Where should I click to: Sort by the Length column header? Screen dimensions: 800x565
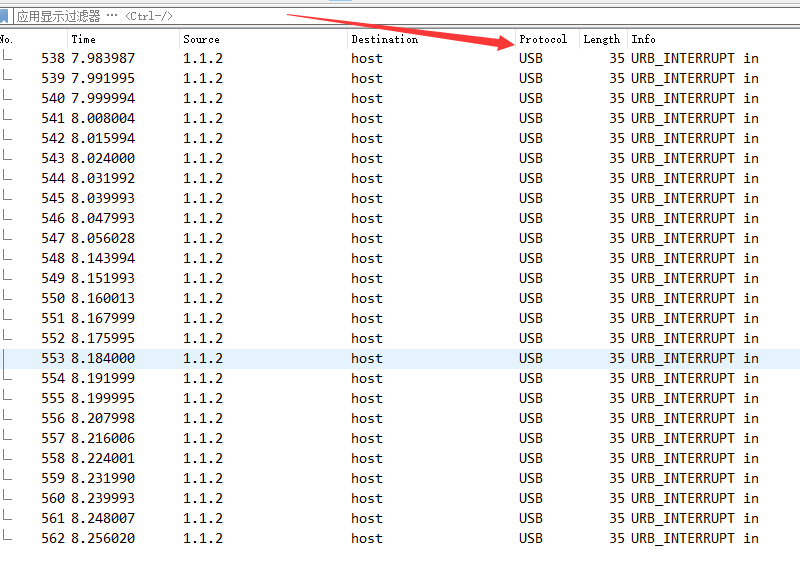pos(602,39)
